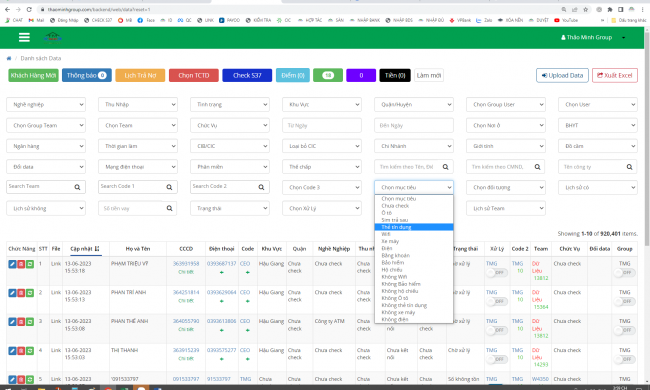650x390 pixels.
Task: Select Không hộ chiếu option
Action: point(414,291)
